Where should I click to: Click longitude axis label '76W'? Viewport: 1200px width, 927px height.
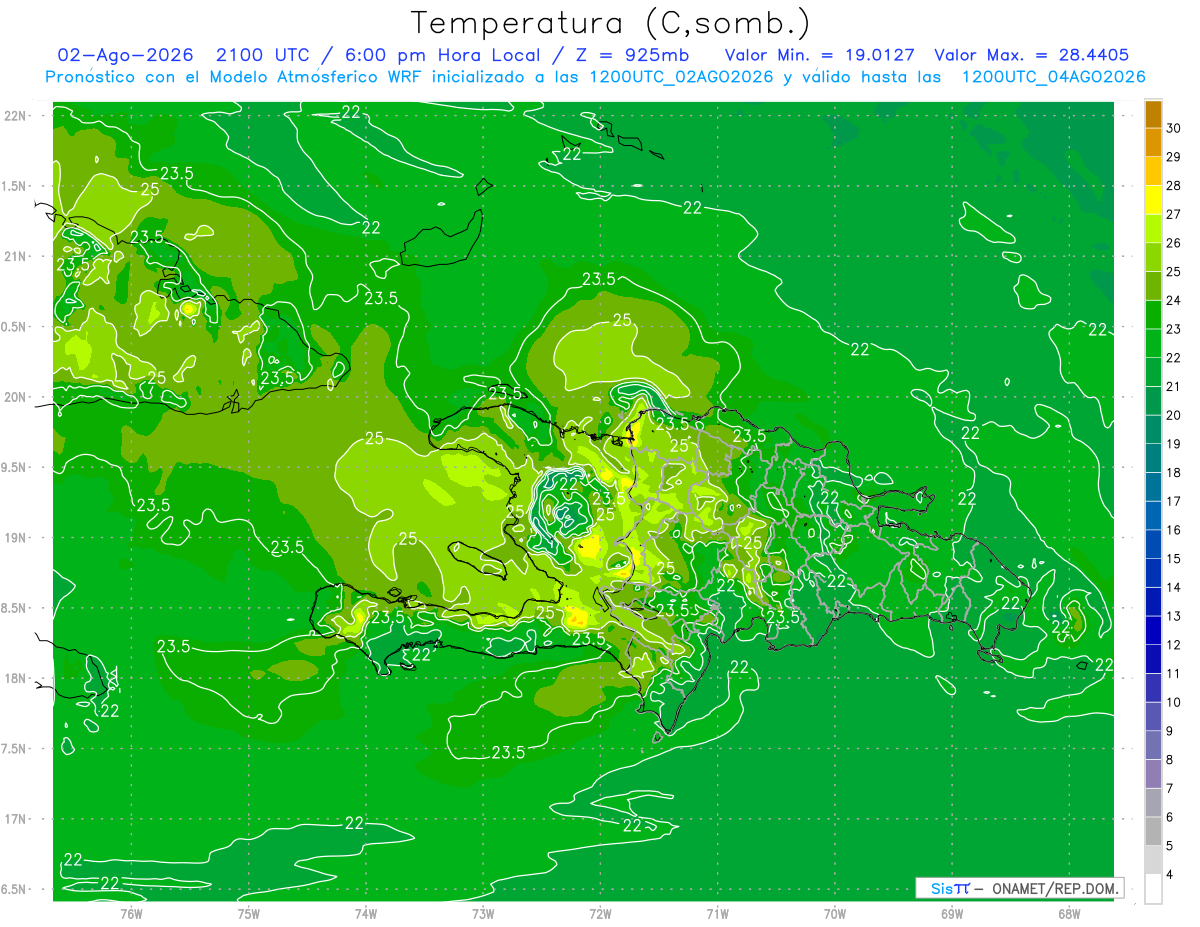click(131, 913)
